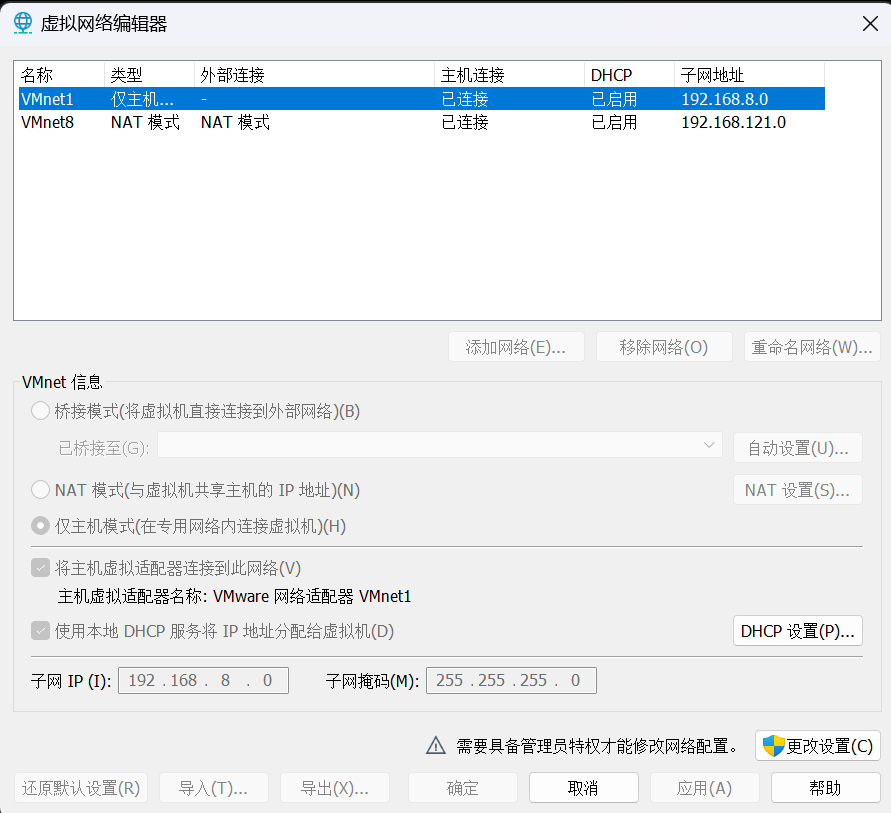891x813 pixels.
Task: Toggle 使用本地 DHCP 服务 checkbox
Action: pyautogui.click(x=40, y=631)
